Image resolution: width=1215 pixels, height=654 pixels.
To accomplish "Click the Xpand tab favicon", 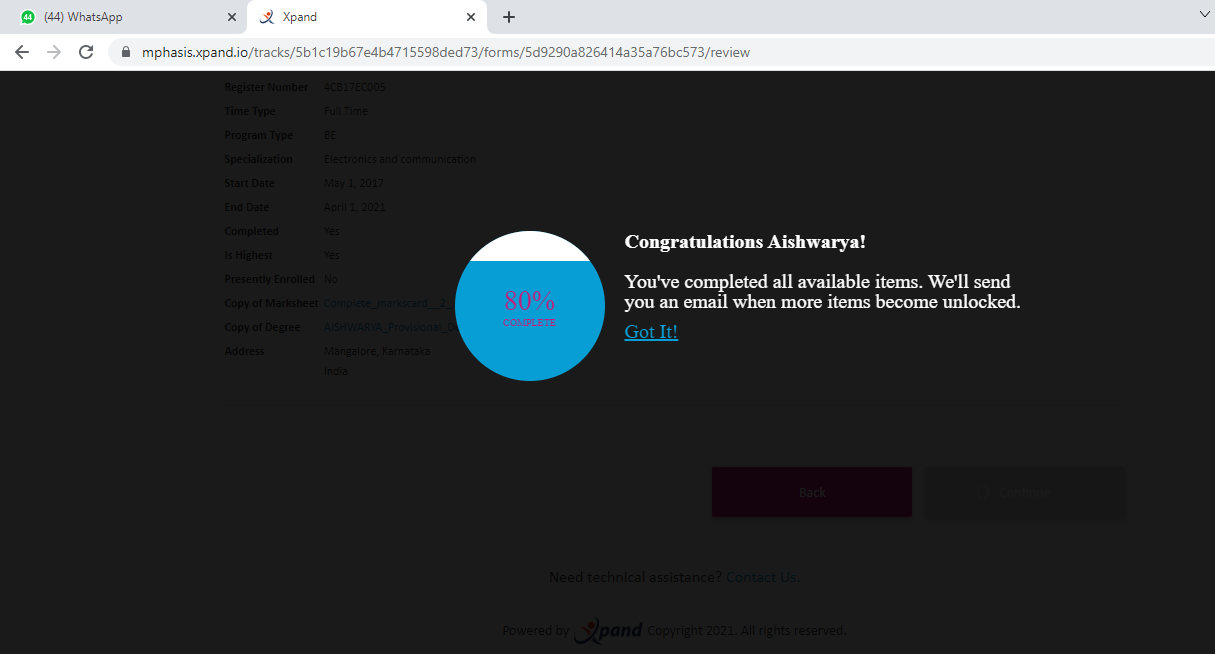I will click(266, 17).
